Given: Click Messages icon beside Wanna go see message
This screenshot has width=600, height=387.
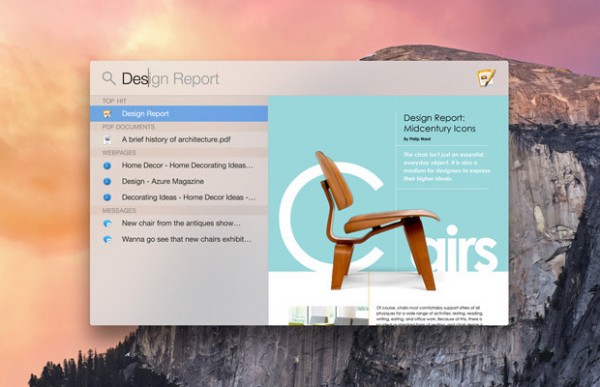Looking at the screenshot, I should click(107, 240).
